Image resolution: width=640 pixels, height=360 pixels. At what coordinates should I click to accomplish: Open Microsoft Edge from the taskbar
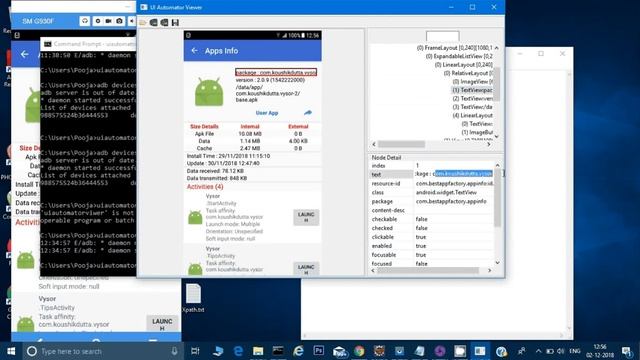coord(238,351)
